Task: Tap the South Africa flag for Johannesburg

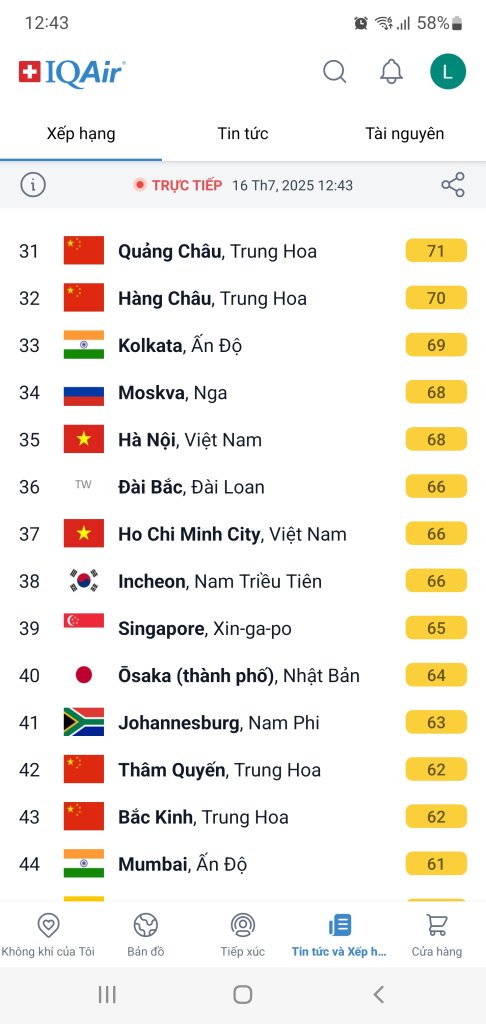Action: tap(84, 722)
